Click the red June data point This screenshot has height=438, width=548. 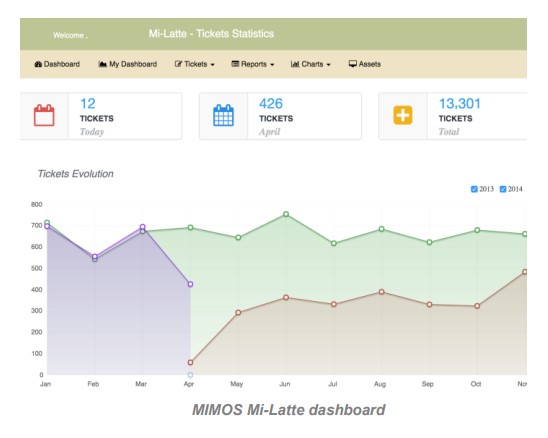tap(286, 297)
